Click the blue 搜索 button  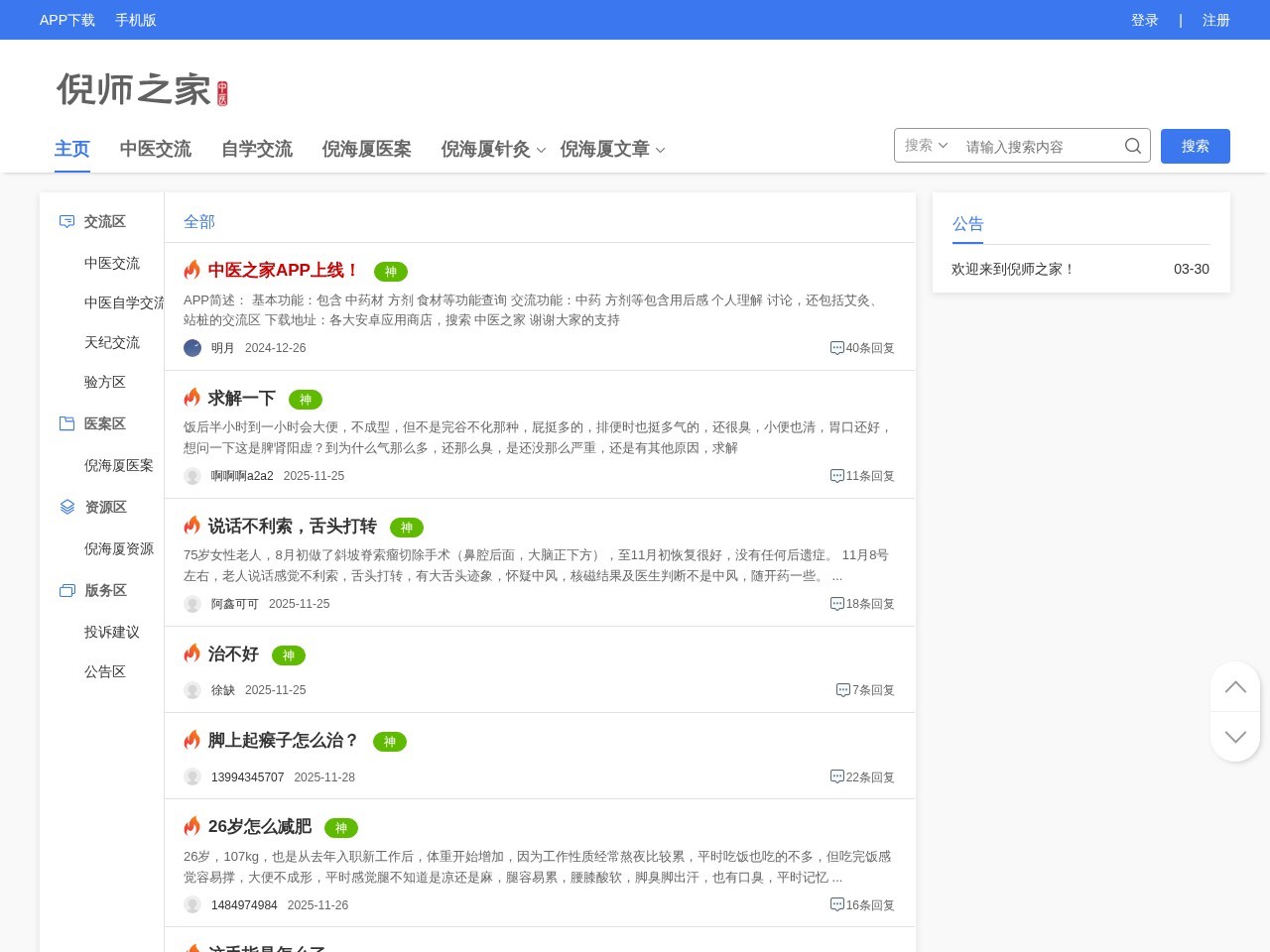pyautogui.click(x=1196, y=146)
